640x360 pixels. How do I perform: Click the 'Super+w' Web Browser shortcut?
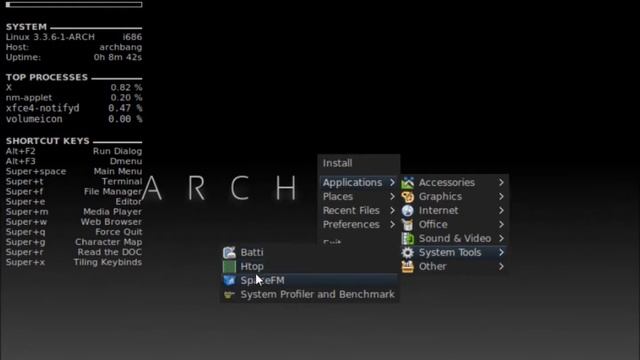tap(74, 222)
